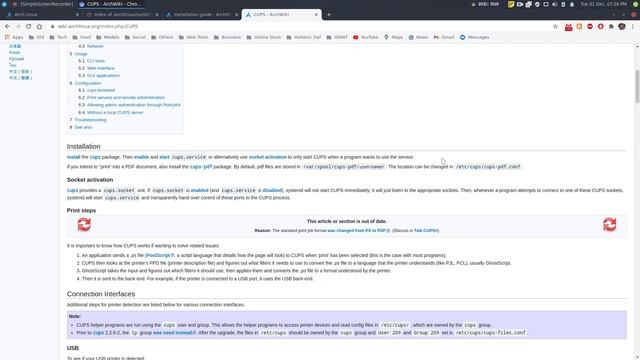Expand the Web Tools bookmarks folder

193,37
